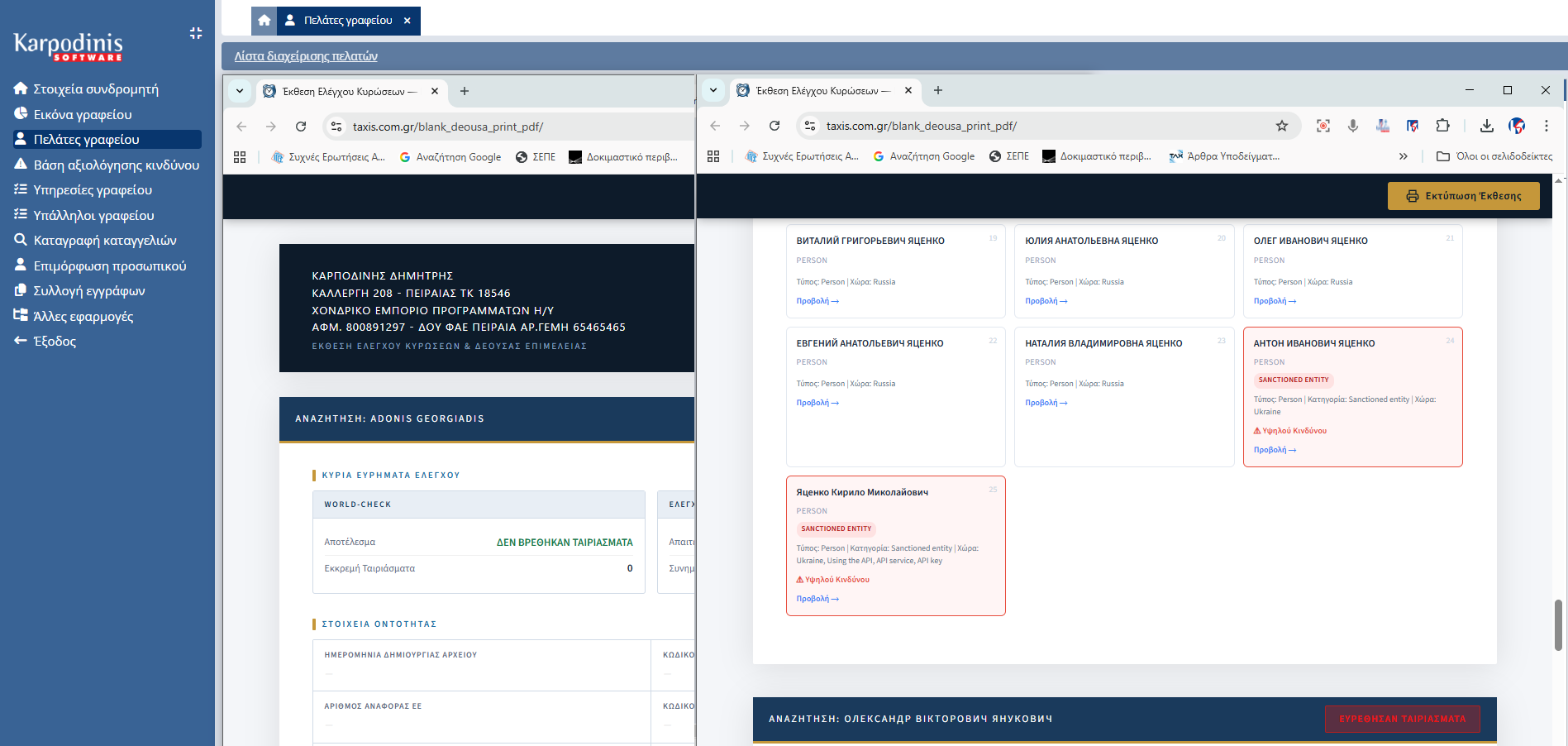Viewport: 1568px width, 746px height.
Task: Click the right browser address bar URL
Action: [921, 126]
